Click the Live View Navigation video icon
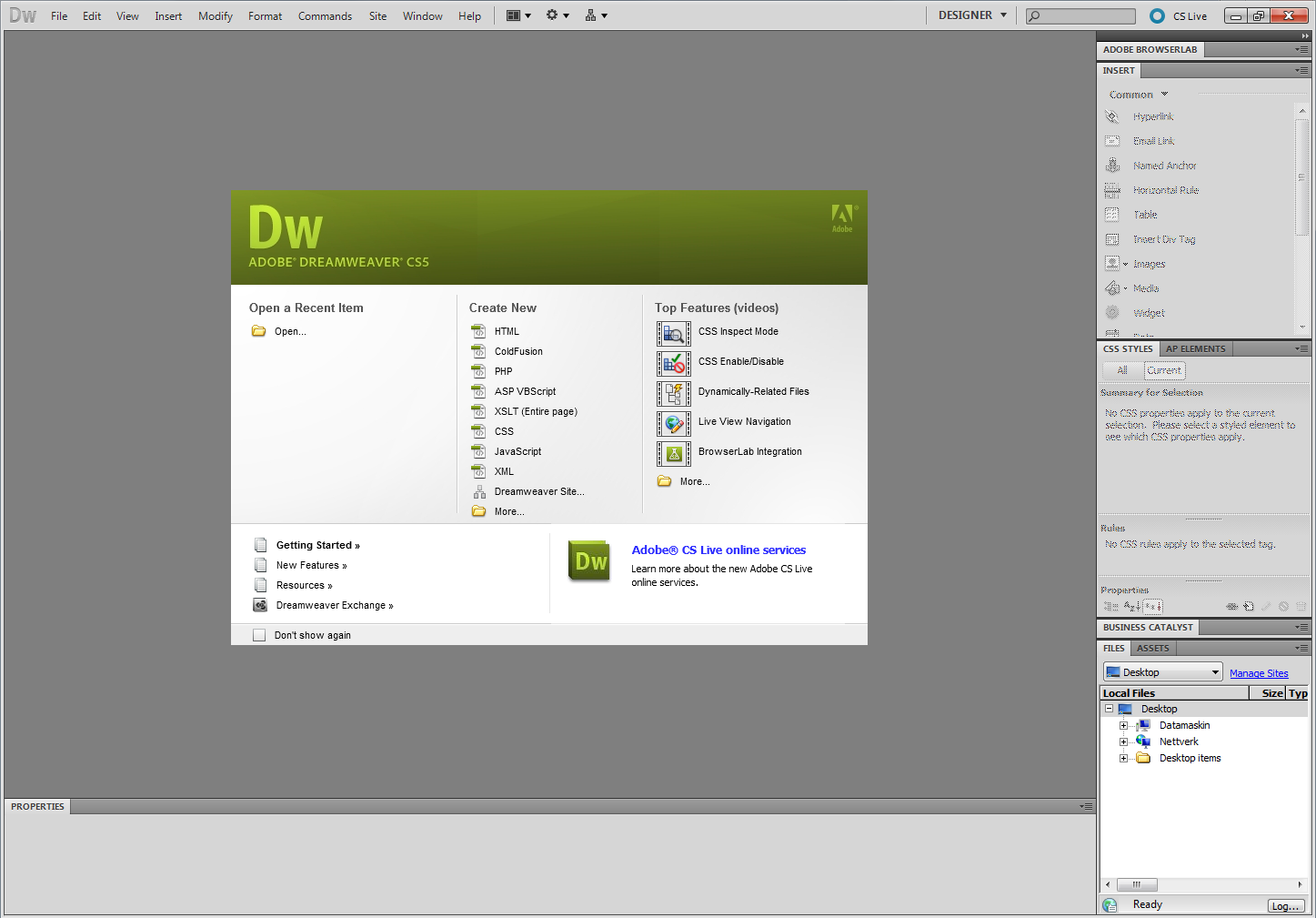The width and height of the screenshot is (1316, 918). pyautogui.click(x=674, y=423)
